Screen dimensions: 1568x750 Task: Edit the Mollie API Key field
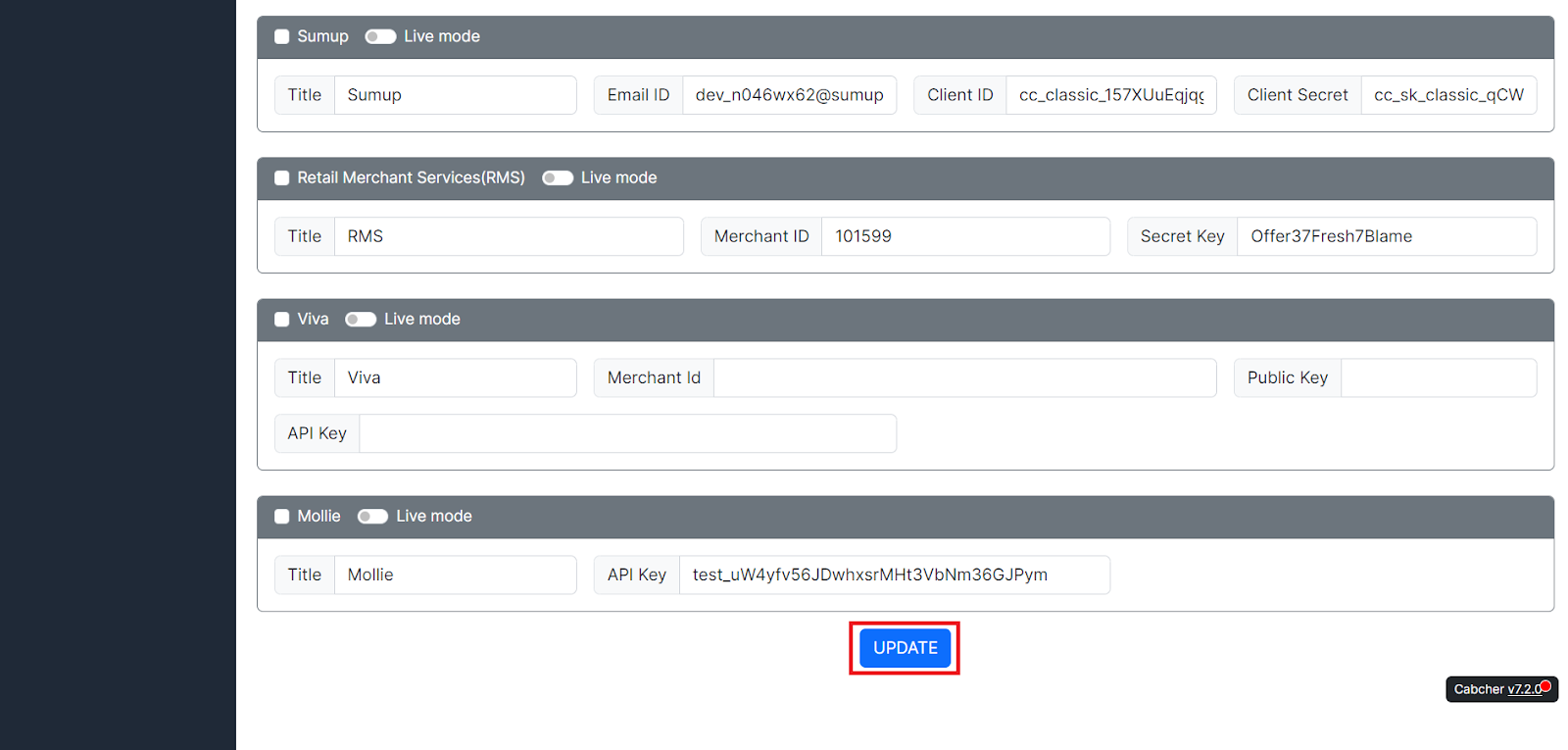(895, 575)
